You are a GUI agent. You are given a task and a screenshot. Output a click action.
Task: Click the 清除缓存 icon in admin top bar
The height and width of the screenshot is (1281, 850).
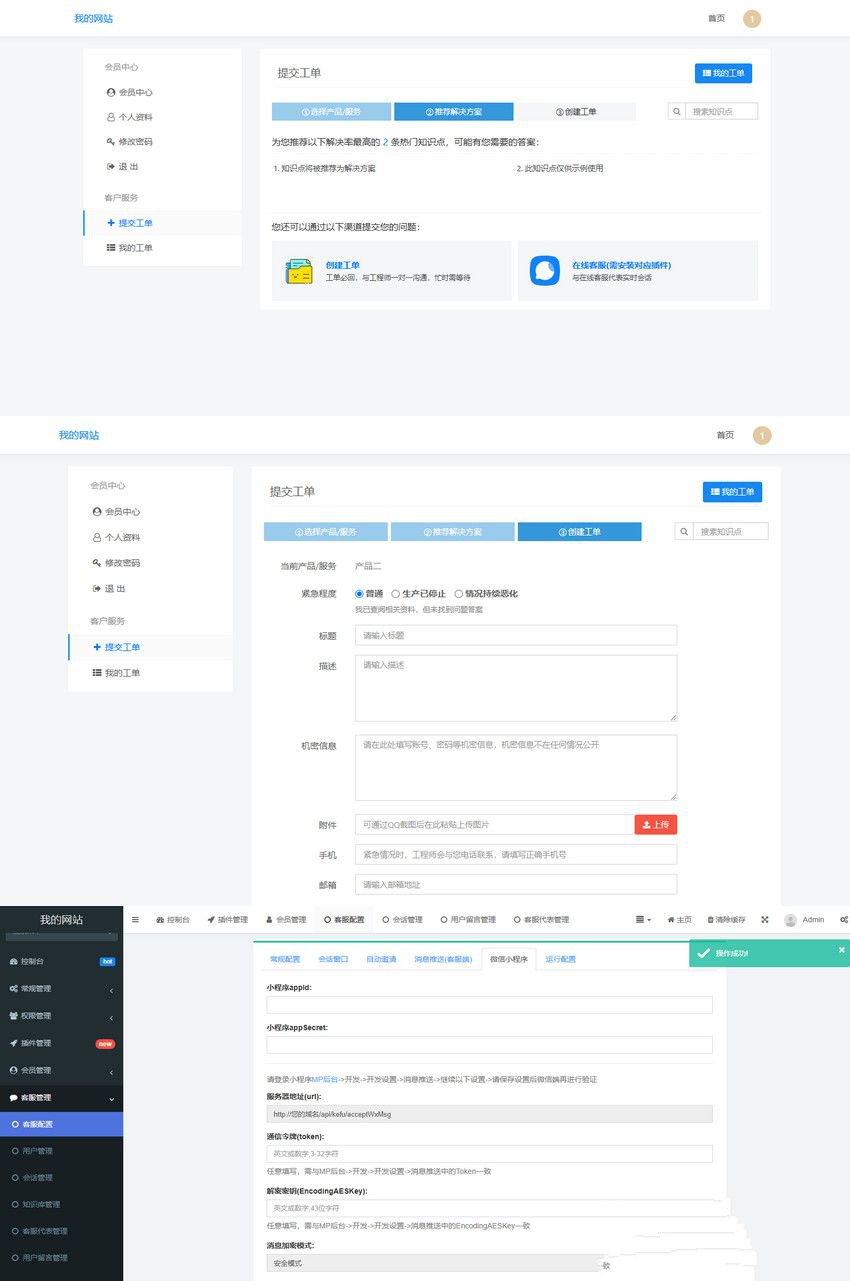[712, 919]
